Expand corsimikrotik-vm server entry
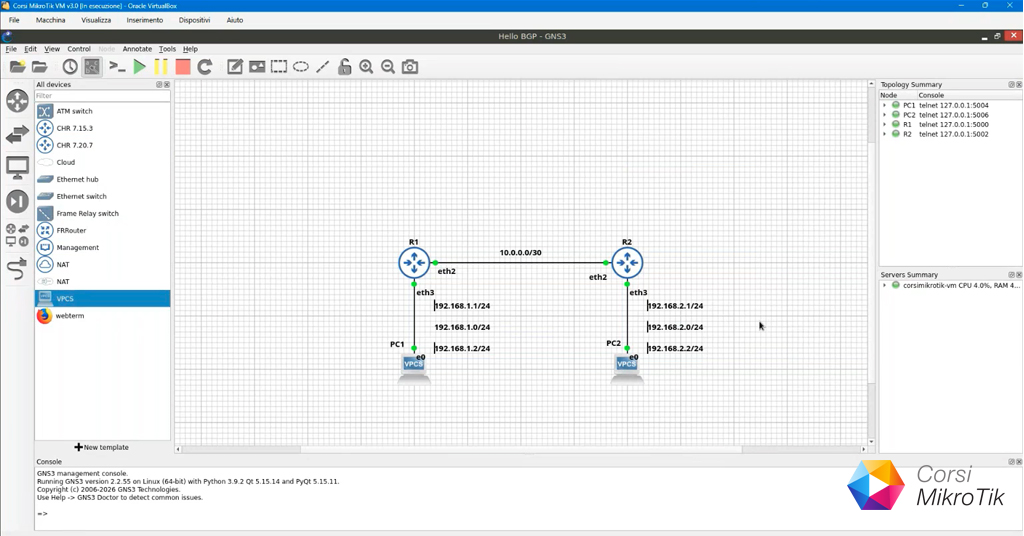The image size is (1024, 536). [x=885, y=285]
